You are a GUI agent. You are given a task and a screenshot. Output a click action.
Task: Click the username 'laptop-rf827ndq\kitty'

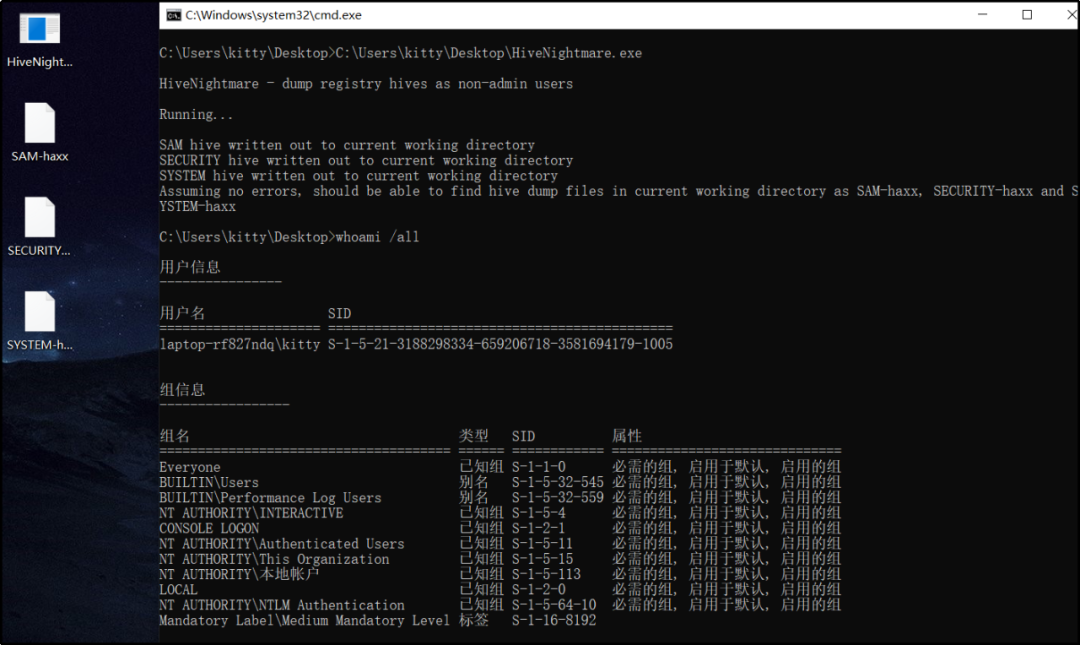[x=240, y=345]
